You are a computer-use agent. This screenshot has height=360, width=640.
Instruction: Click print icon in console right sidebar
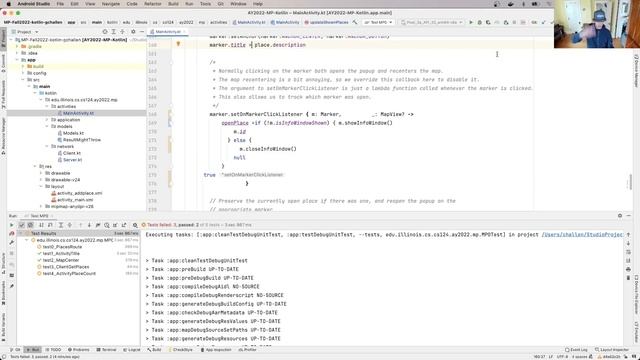pyautogui.click(x=628, y=269)
